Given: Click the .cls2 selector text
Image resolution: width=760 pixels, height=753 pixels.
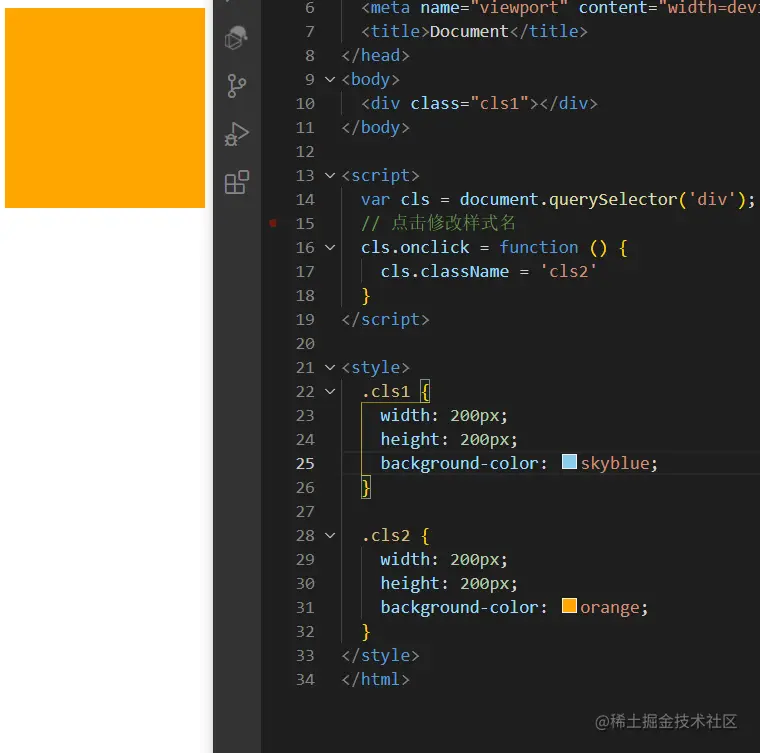Looking at the screenshot, I should pos(386,535).
